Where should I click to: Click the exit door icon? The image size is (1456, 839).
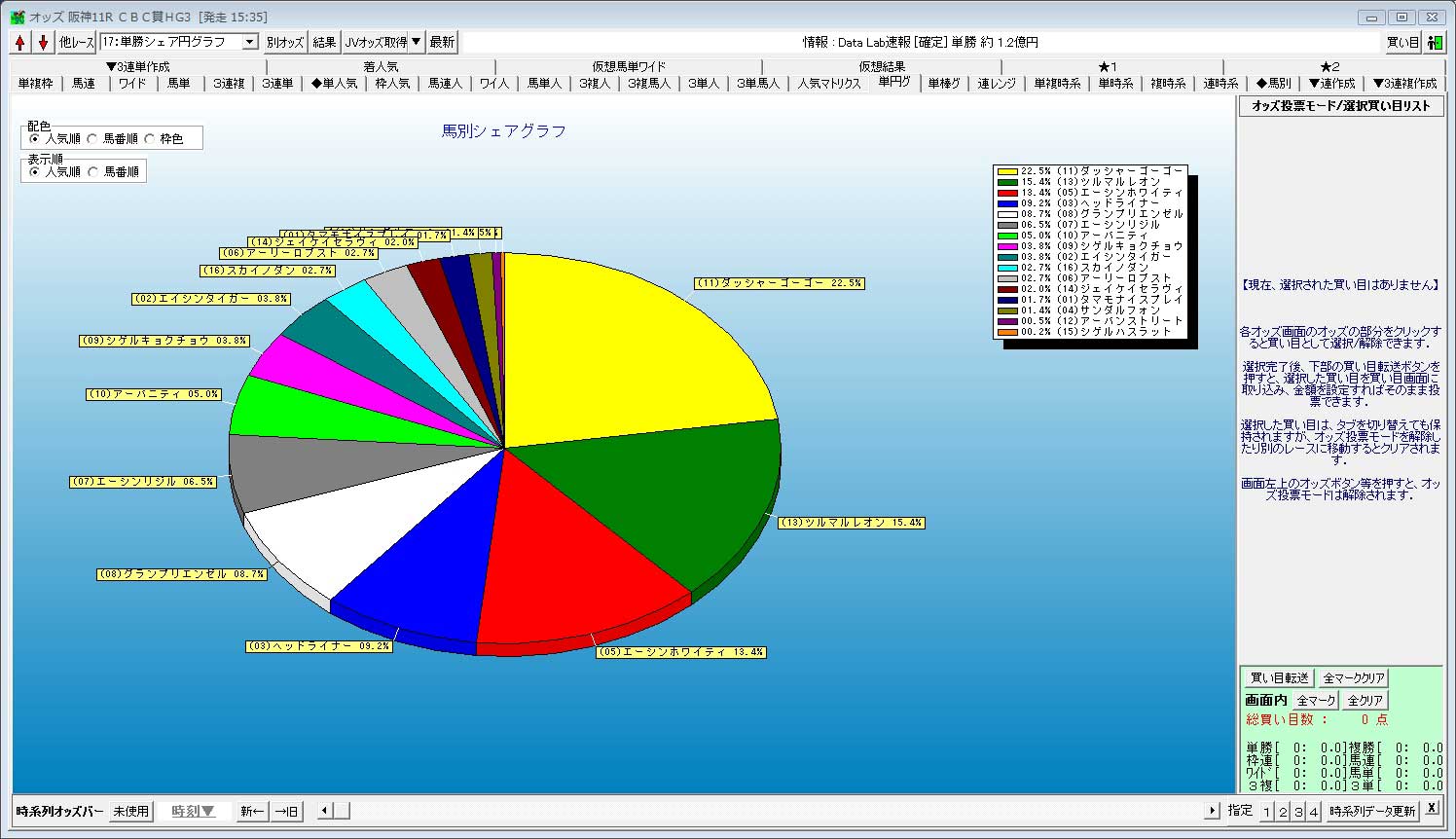coord(1436,43)
